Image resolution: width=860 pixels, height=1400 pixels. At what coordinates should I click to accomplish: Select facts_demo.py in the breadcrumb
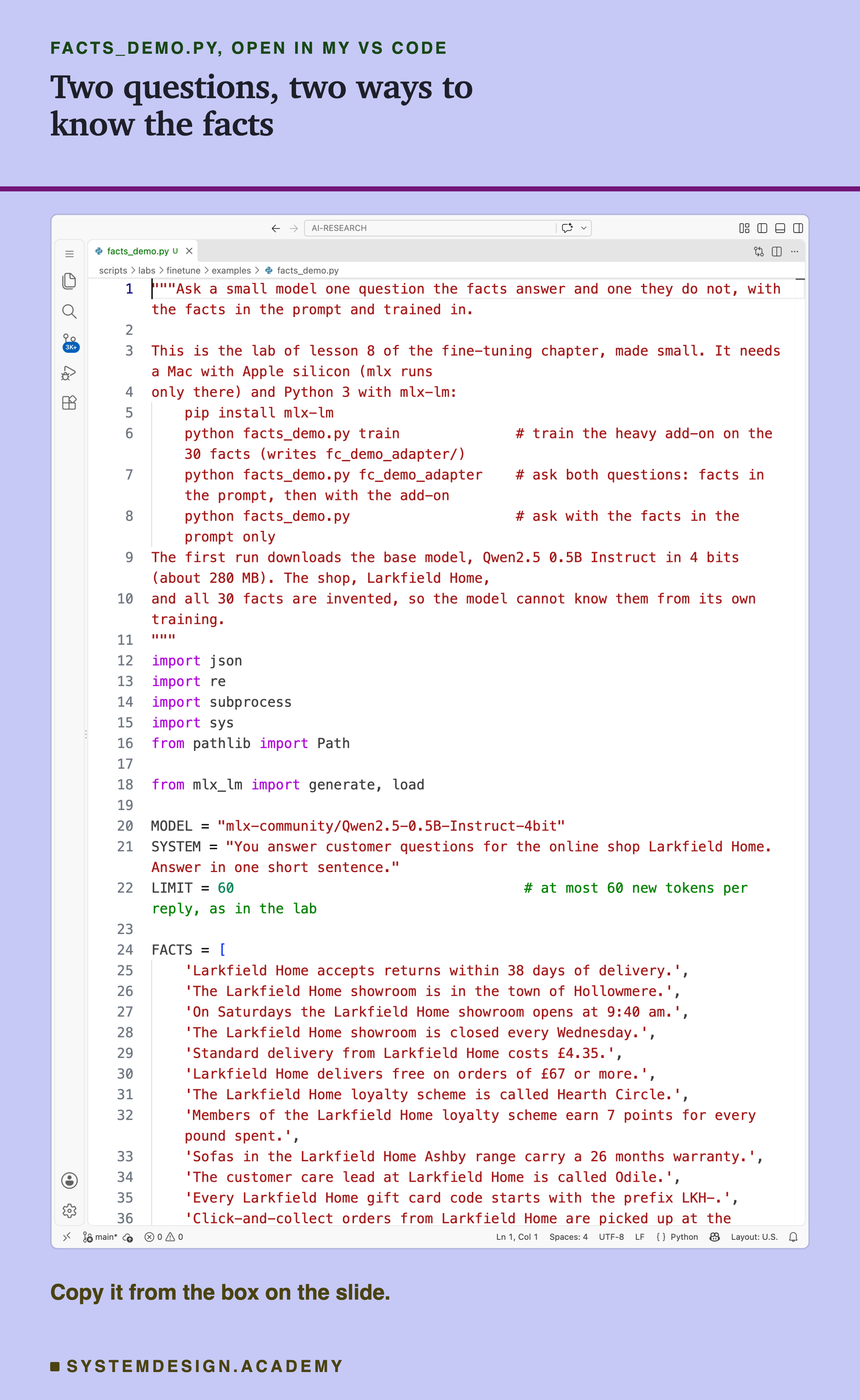coord(308,271)
